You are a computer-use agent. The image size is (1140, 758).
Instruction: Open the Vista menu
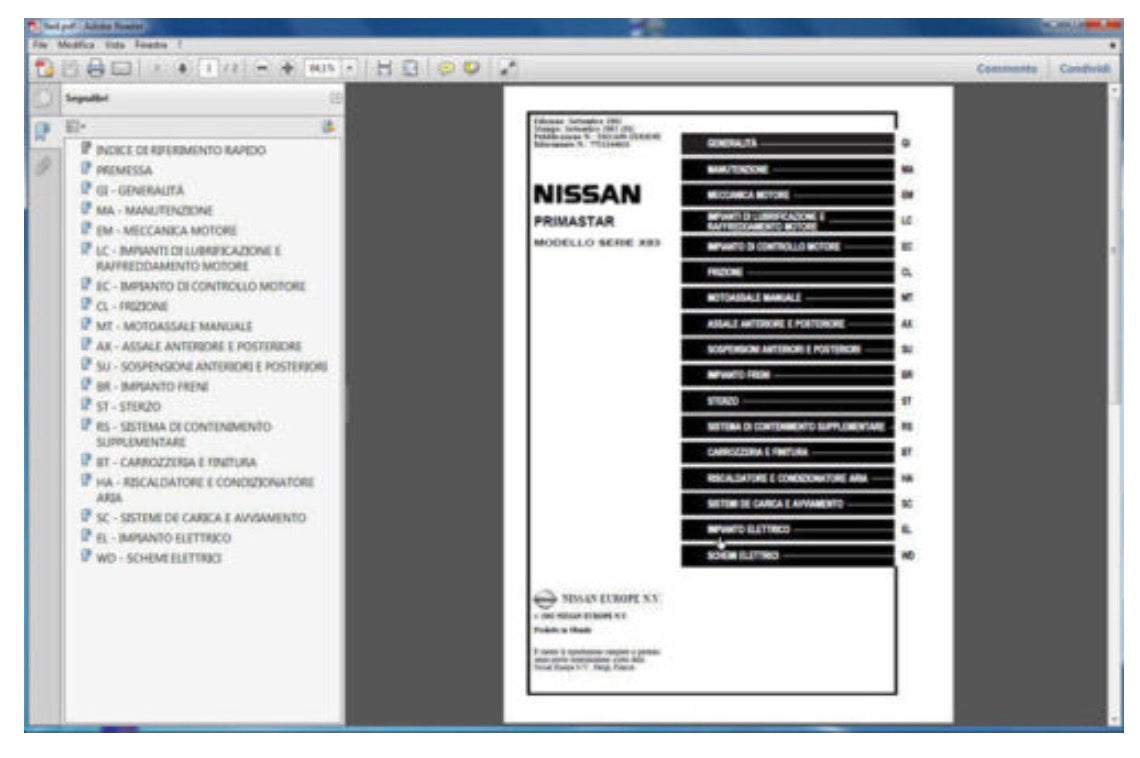click(x=115, y=45)
